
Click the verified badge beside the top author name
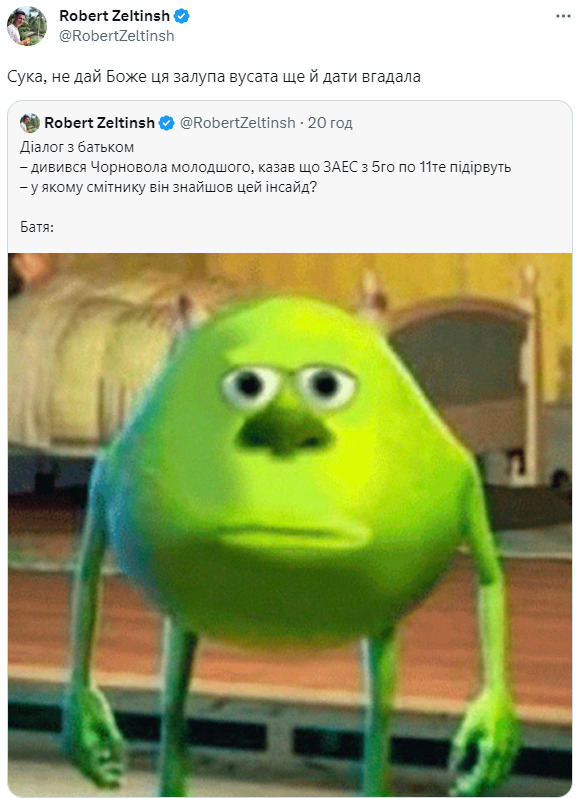[182, 16]
